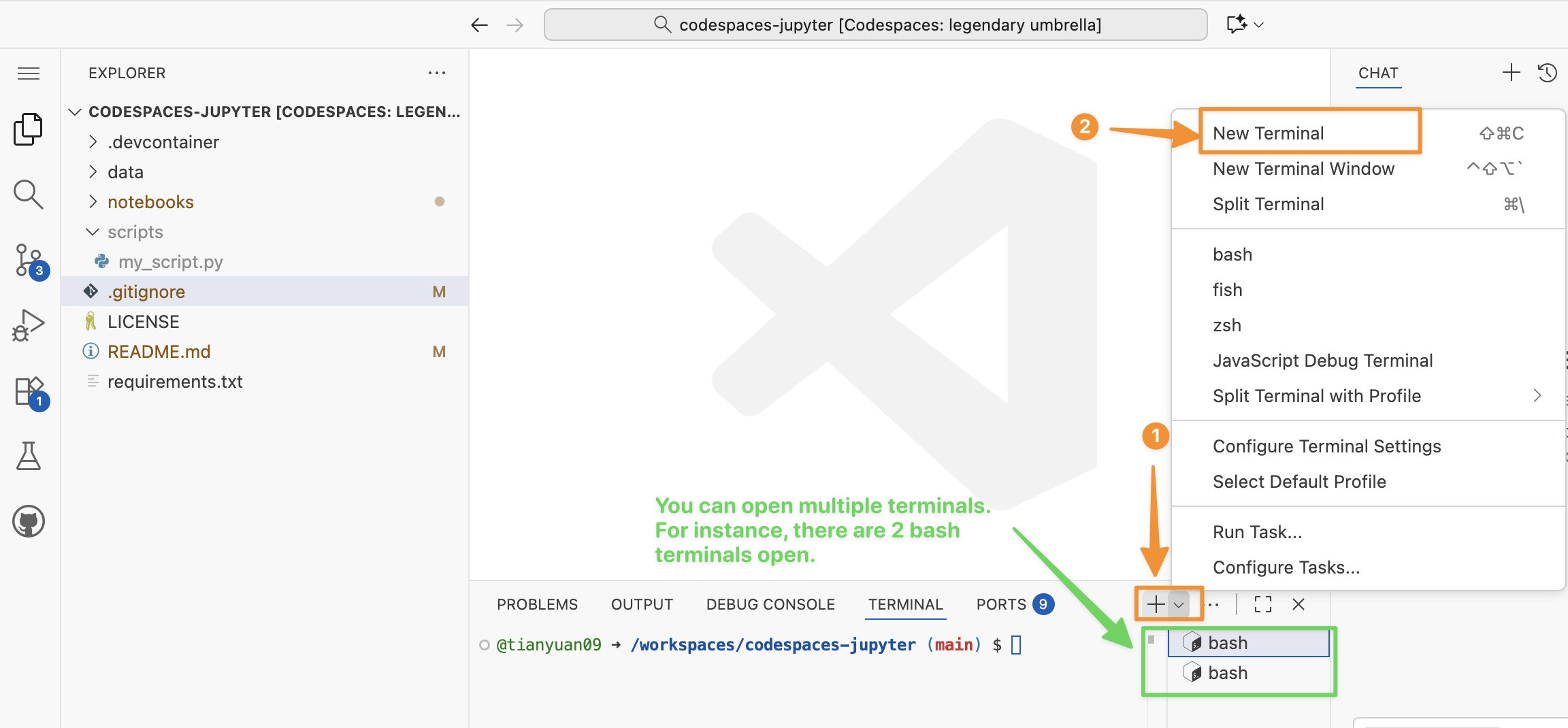Click the chat history icon

pos(1547,73)
